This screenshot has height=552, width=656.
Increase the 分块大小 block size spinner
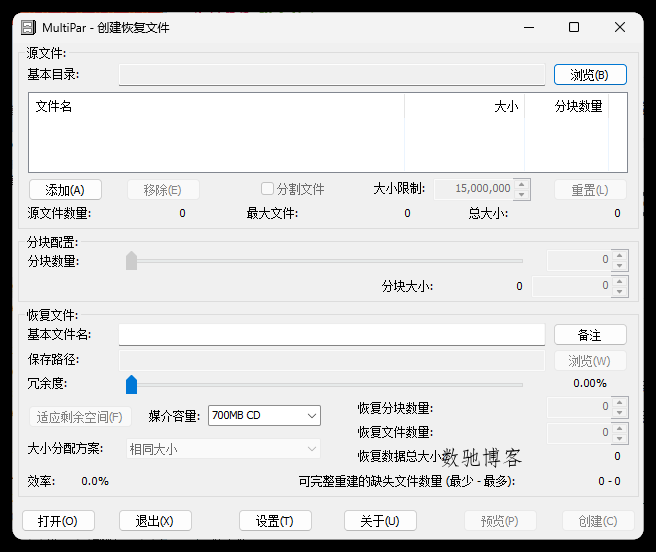tap(620, 281)
